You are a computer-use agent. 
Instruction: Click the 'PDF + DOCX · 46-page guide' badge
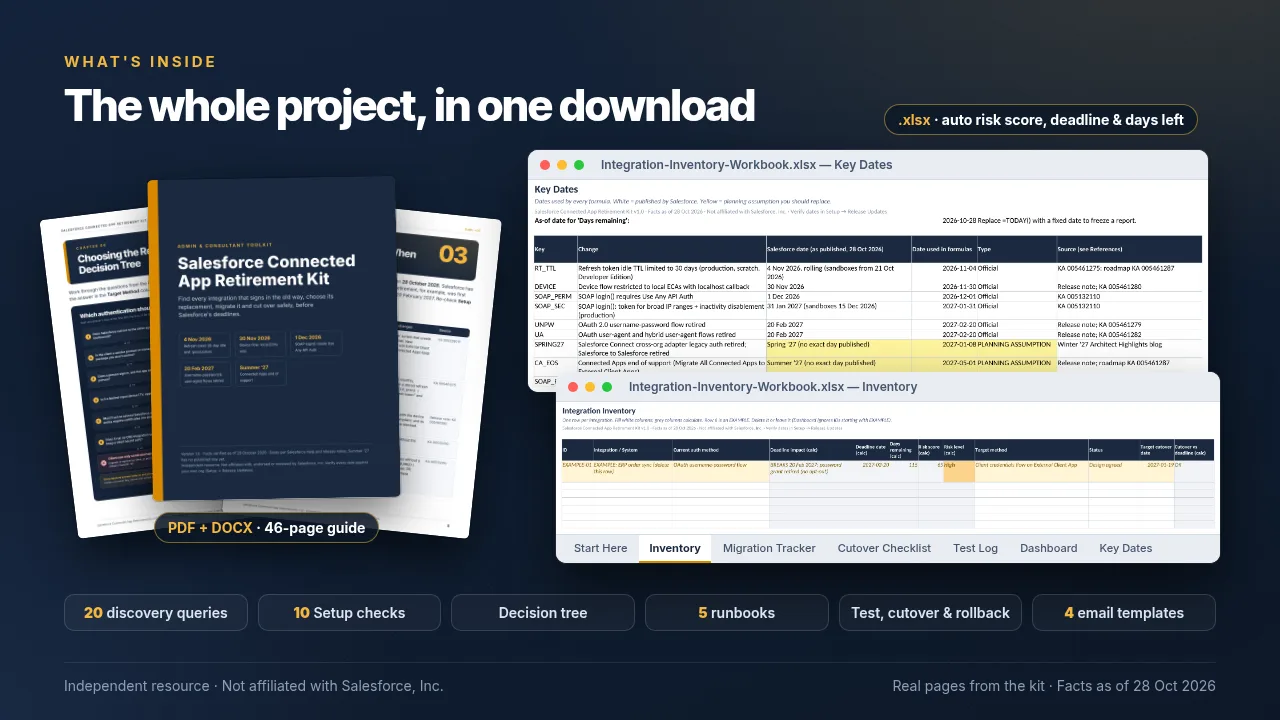(266, 528)
